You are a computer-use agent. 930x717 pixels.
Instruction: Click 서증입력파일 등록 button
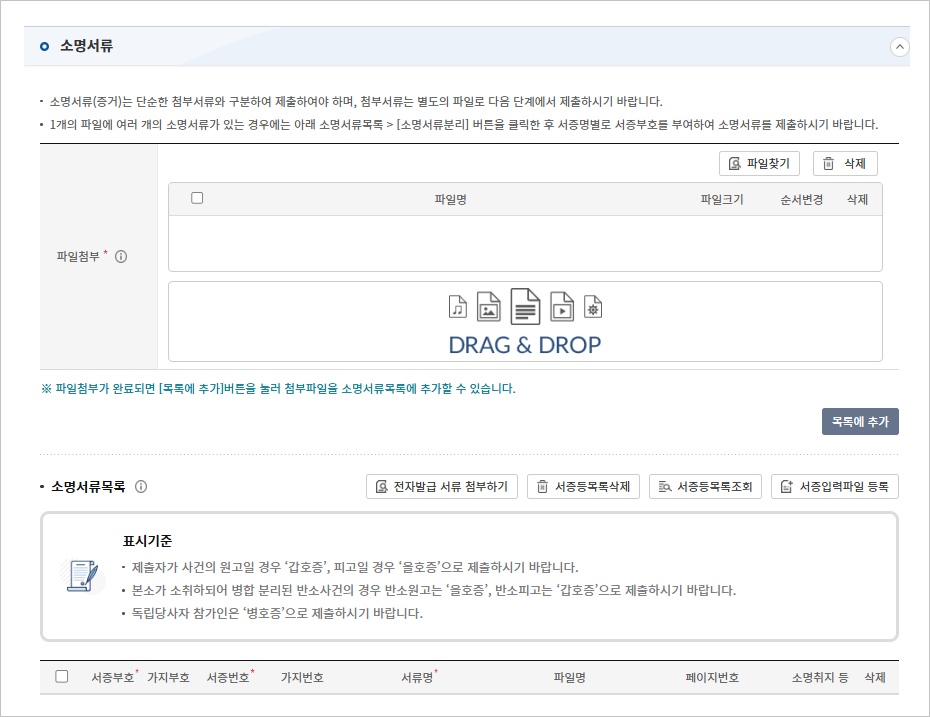pyautogui.click(x=834, y=487)
